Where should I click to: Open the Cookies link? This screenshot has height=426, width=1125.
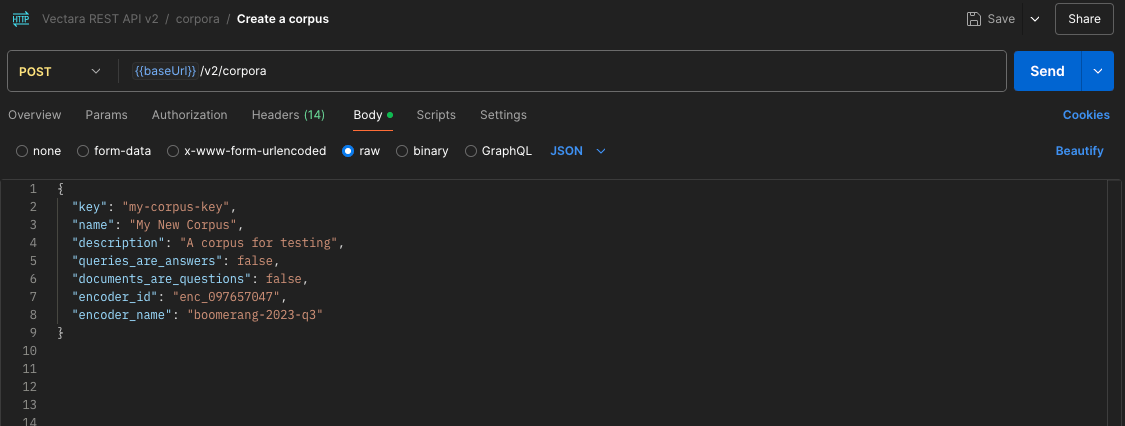(x=1085, y=115)
